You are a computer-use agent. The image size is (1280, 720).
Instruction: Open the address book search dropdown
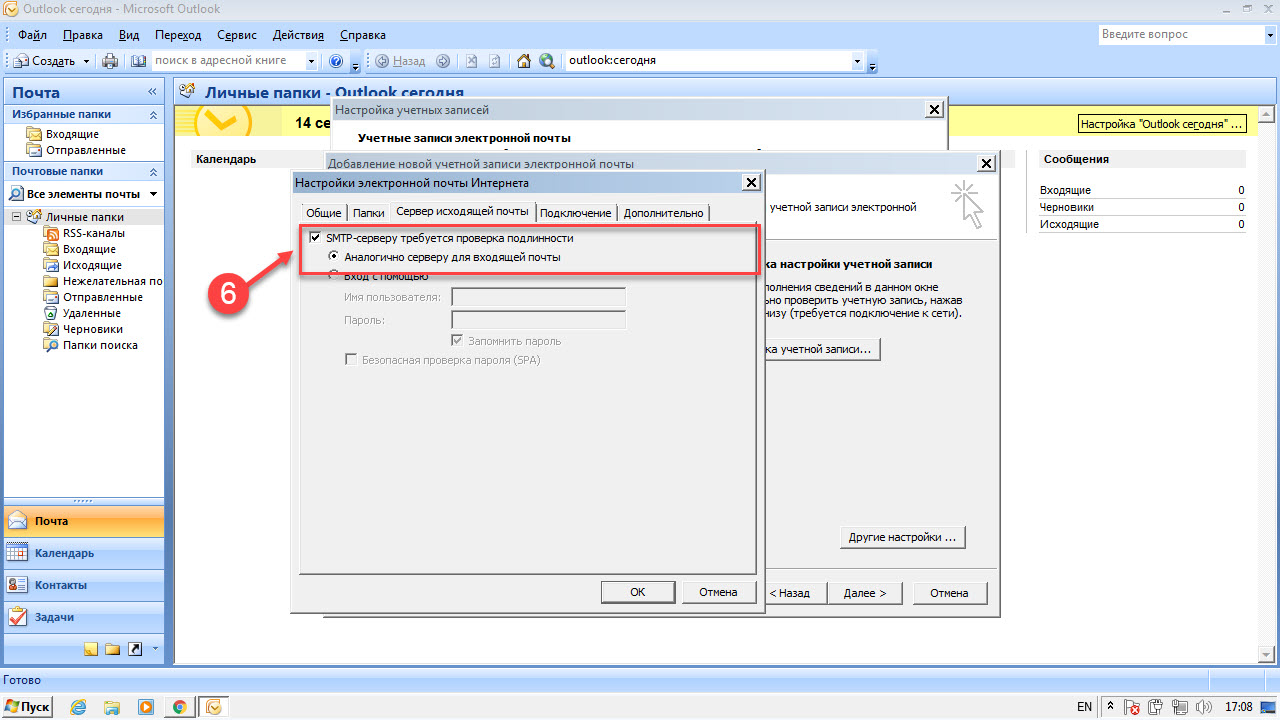tap(312, 61)
